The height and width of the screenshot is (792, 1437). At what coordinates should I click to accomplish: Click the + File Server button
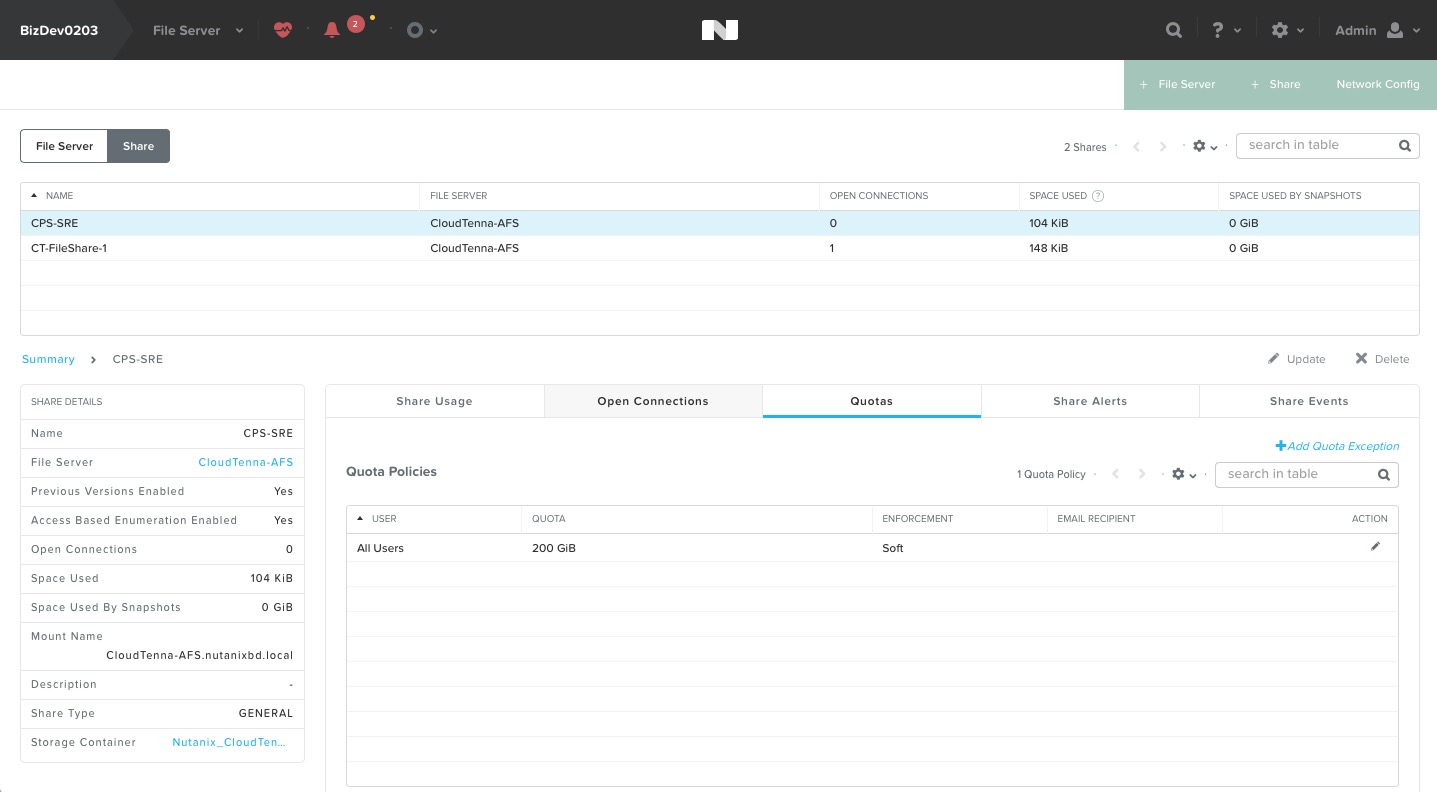point(1177,84)
